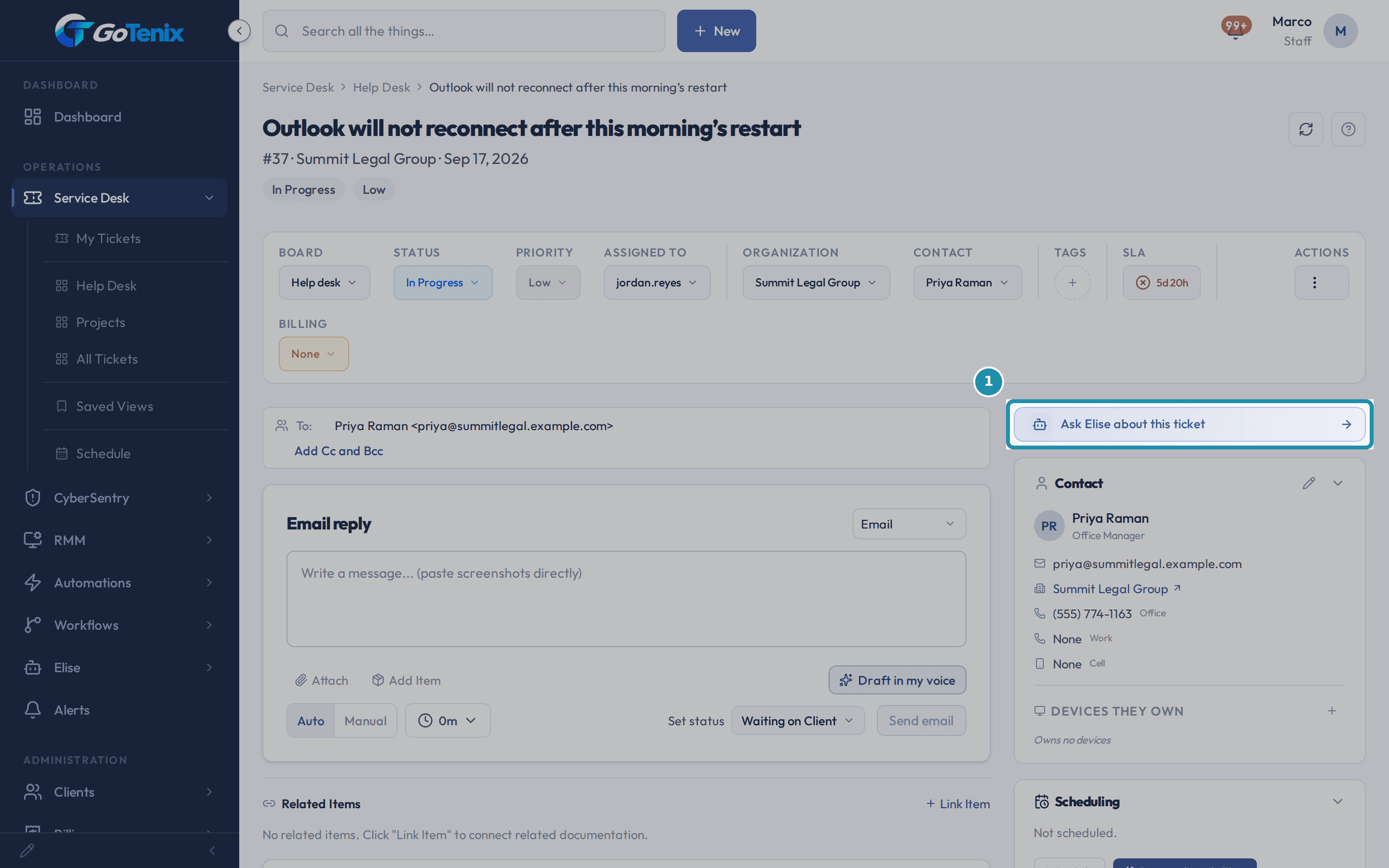
Task: Click the Write a message text area
Action: coord(626,599)
